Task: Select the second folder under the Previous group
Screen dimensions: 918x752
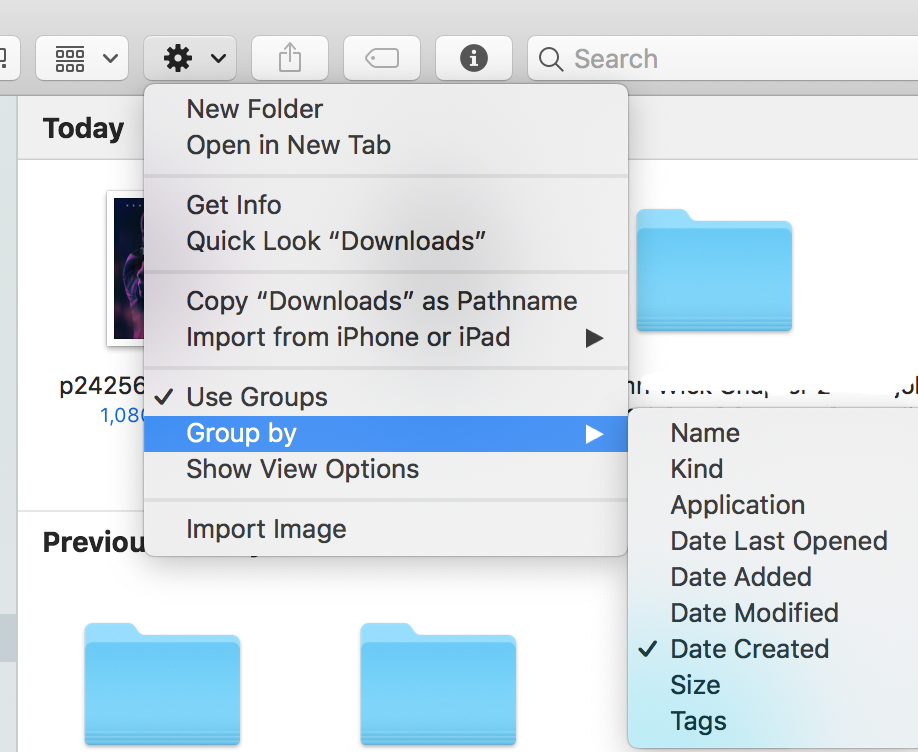Action: pyautogui.click(x=438, y=684)
